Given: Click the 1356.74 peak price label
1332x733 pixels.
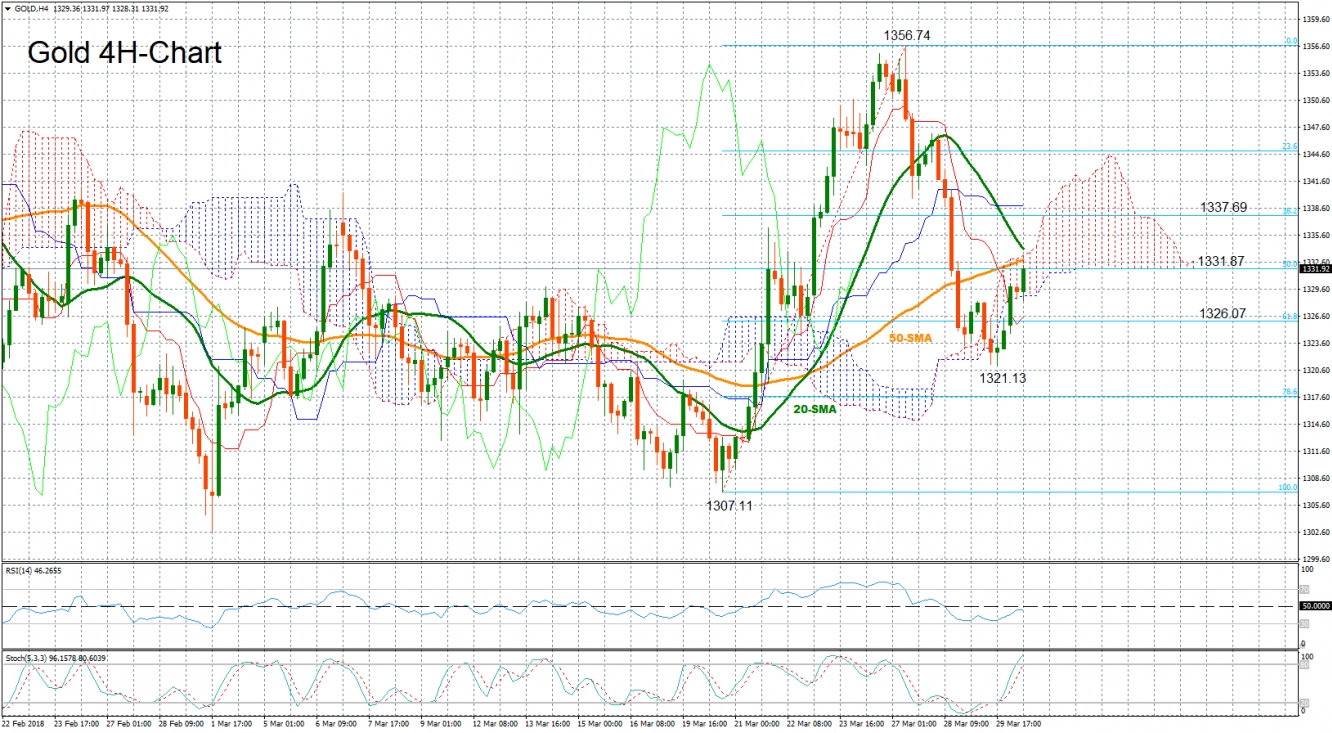Looking at the screenshot, I should 906,35.
